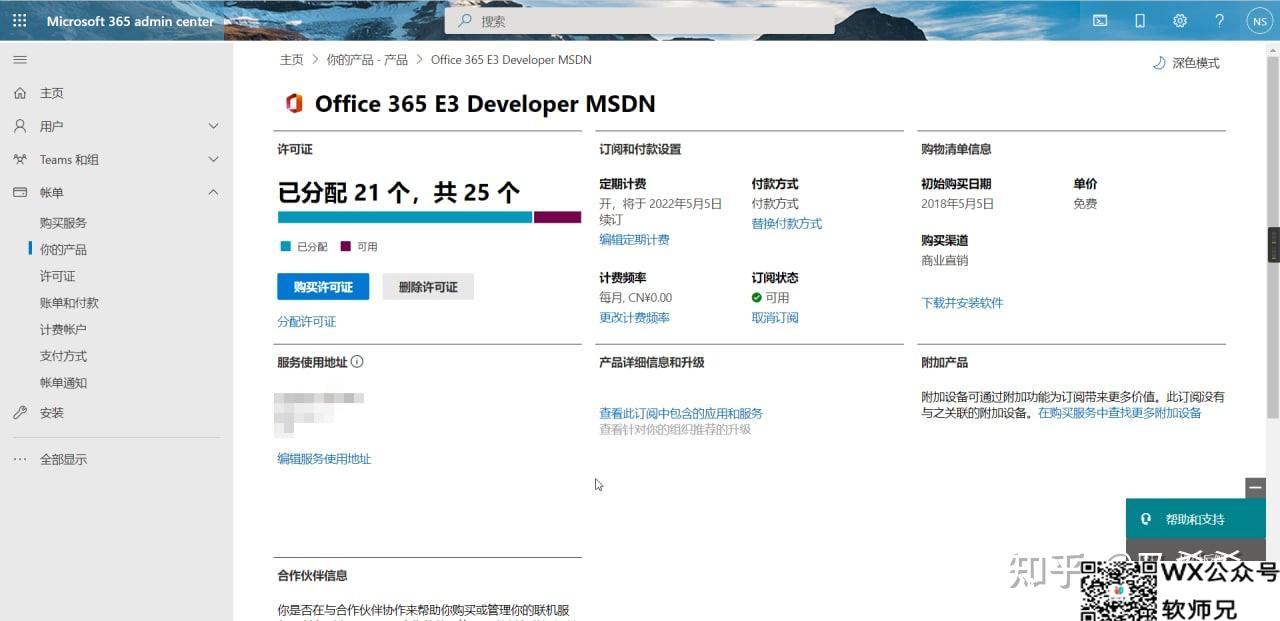
Task: Click the Office logo beside the title
Action: [x=294, y=104]
